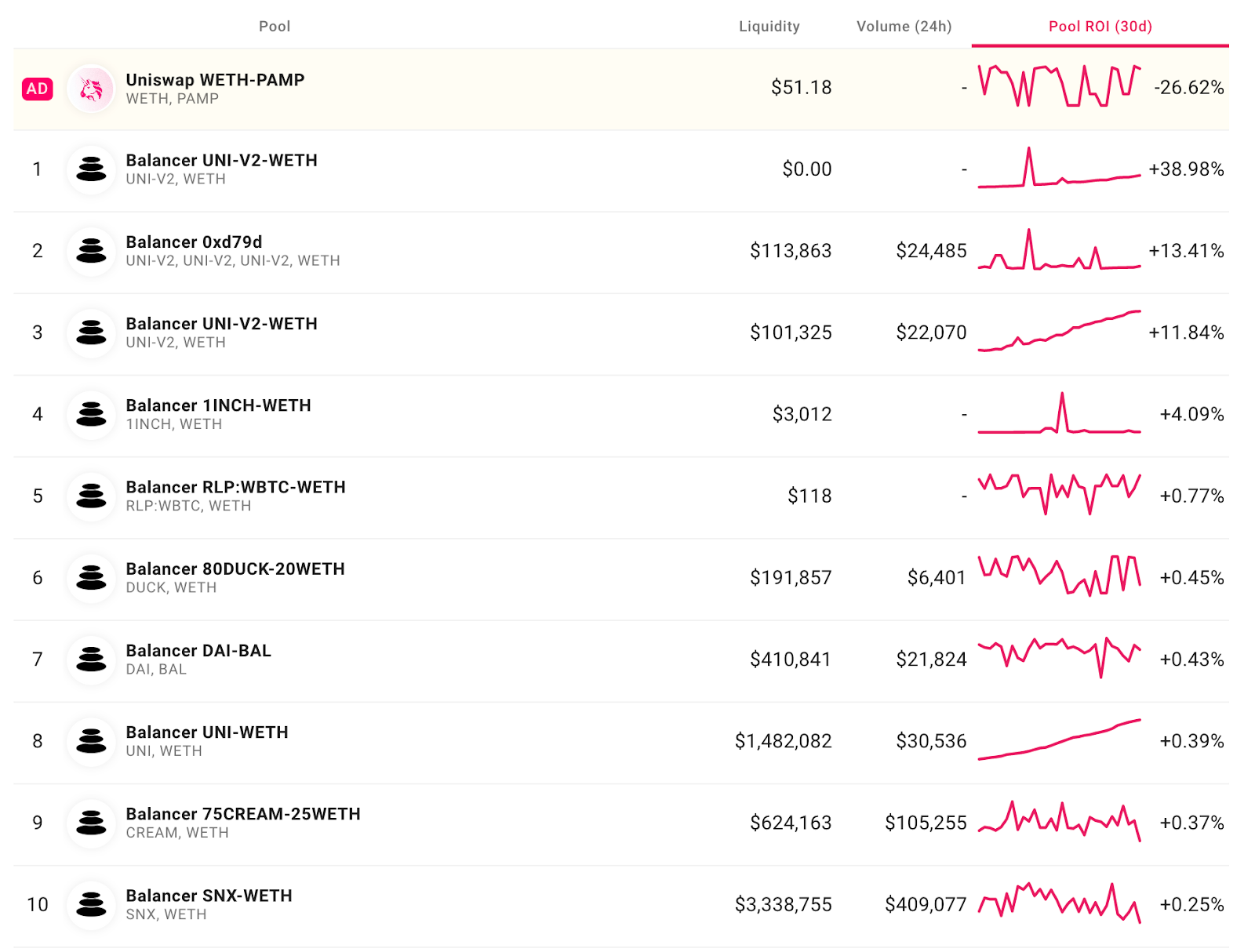Screen dimensions: 1255x952
Task: Click the Balancer icon next to SNX-WETH
Action: [91, 904]
